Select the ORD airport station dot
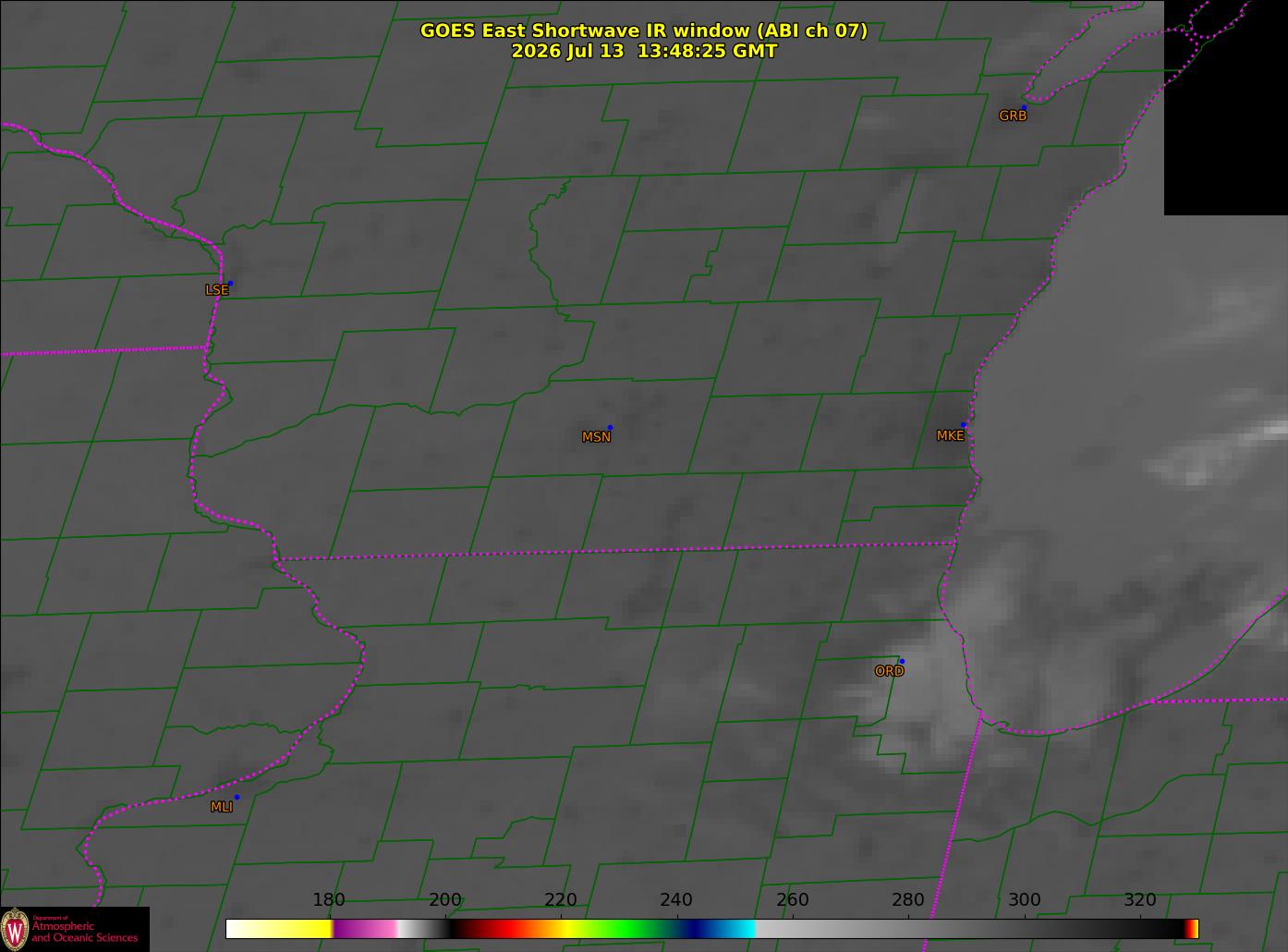The width and height of the screenshot is (1288, 952). [902, 662]
